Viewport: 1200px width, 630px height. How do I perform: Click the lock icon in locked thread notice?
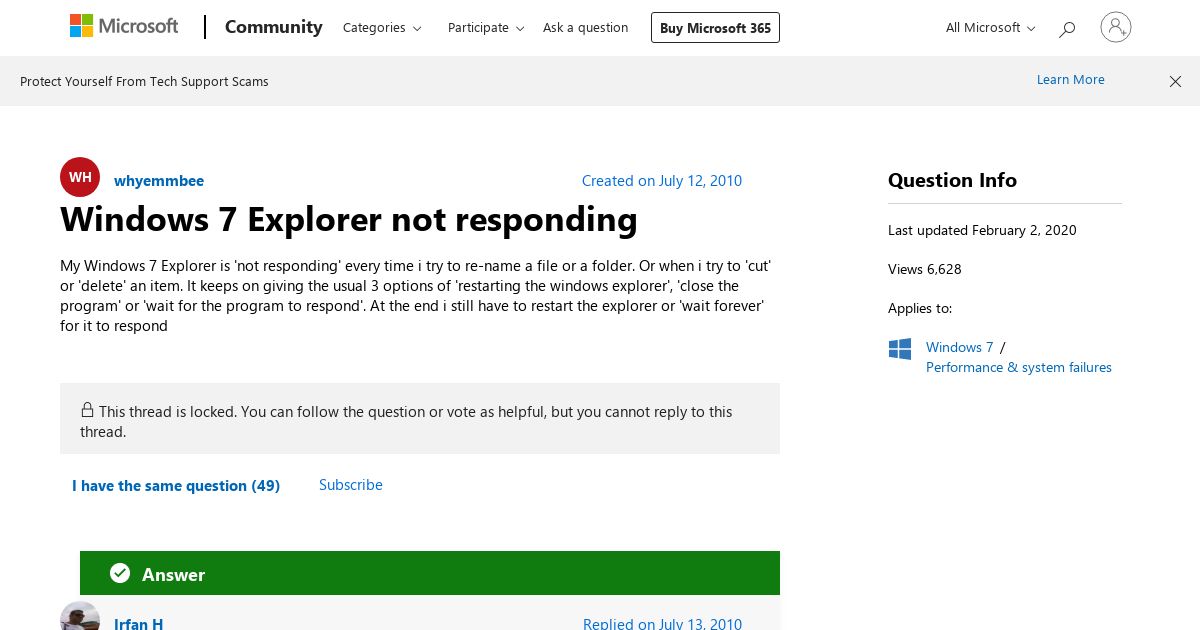tap(87, 410)
